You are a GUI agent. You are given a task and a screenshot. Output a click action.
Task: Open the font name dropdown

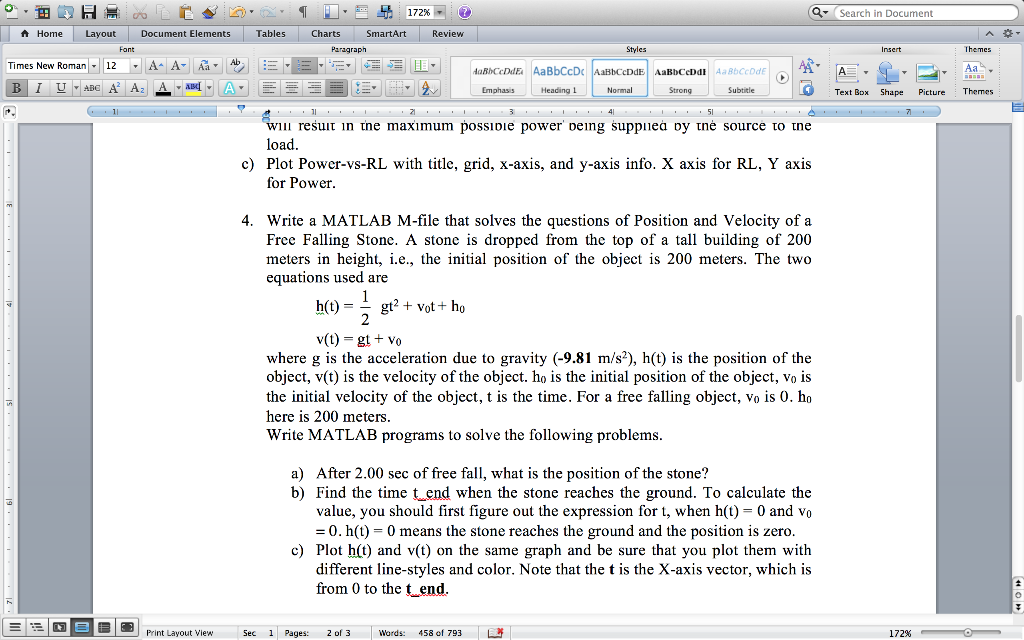point(94,66)
